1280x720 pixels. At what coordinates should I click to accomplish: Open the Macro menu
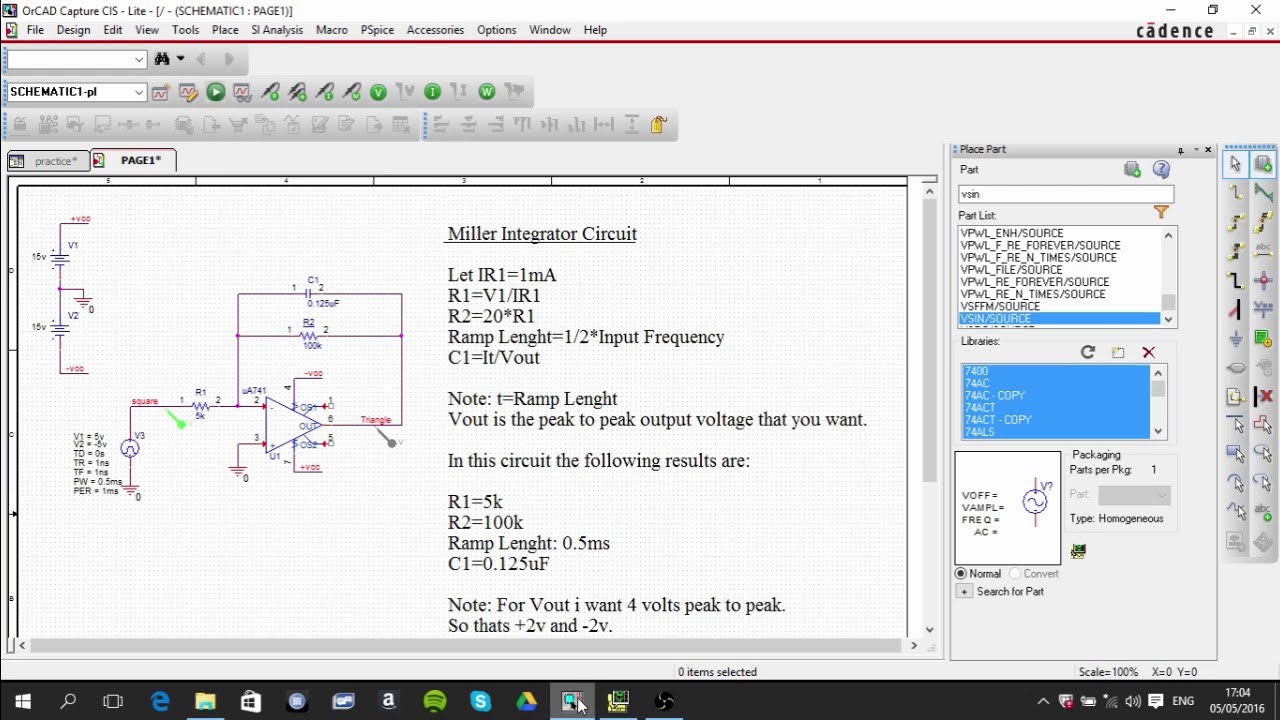(332, 30)
